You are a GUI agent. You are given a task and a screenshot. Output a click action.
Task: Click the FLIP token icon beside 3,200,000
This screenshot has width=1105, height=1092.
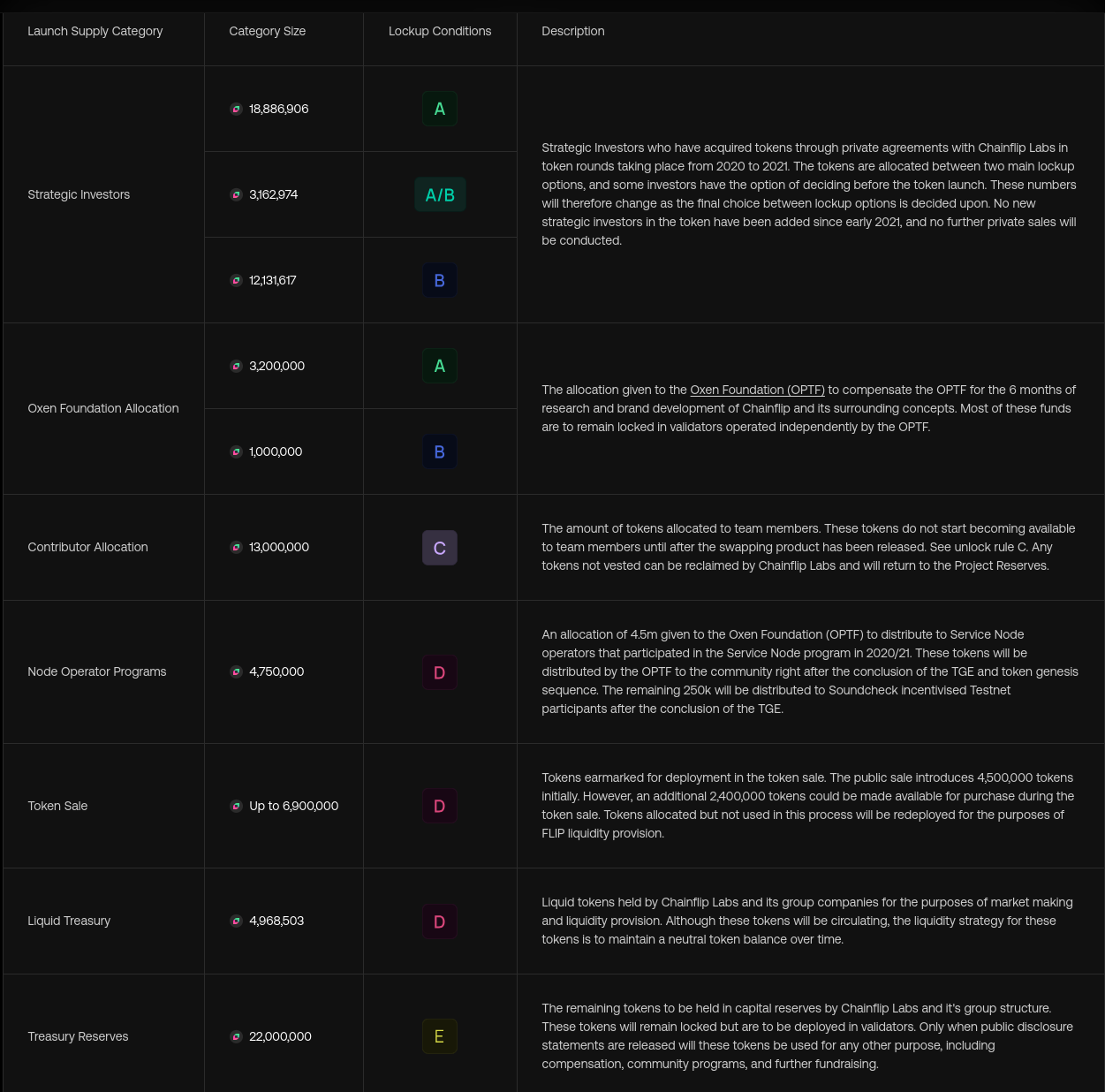point(236,366)
